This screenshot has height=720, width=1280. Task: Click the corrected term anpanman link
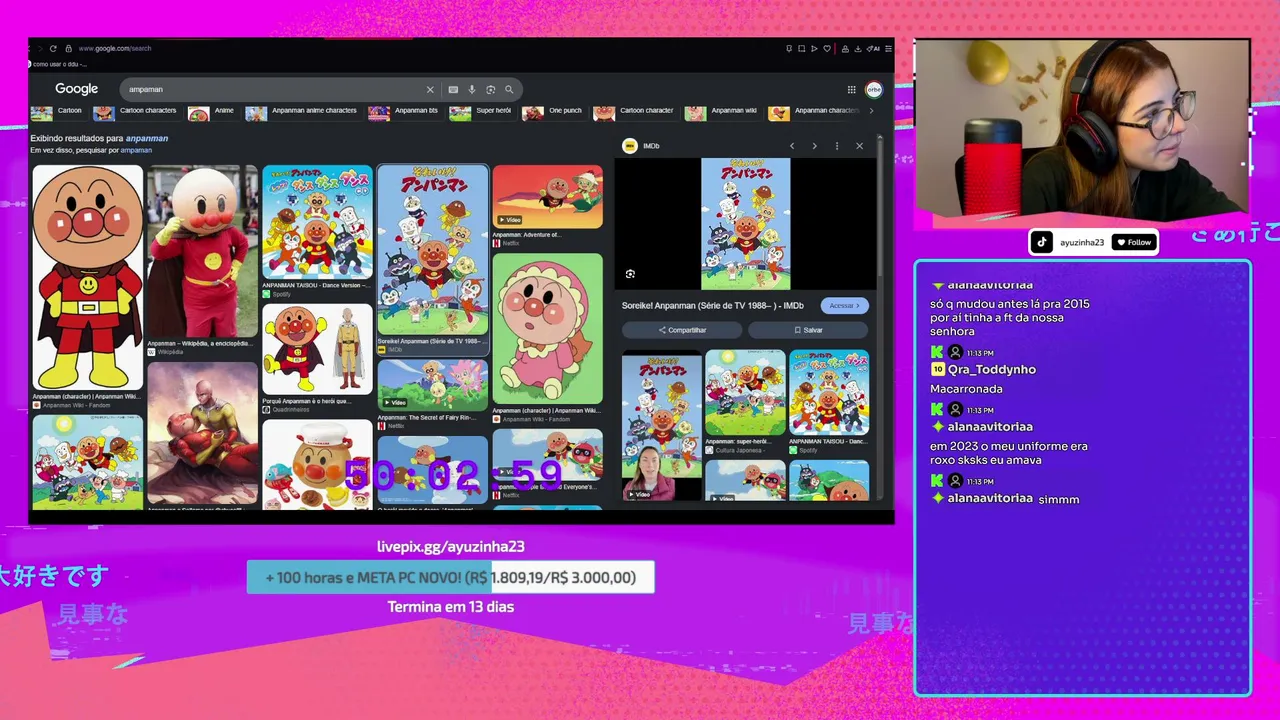tap(147, 138)
